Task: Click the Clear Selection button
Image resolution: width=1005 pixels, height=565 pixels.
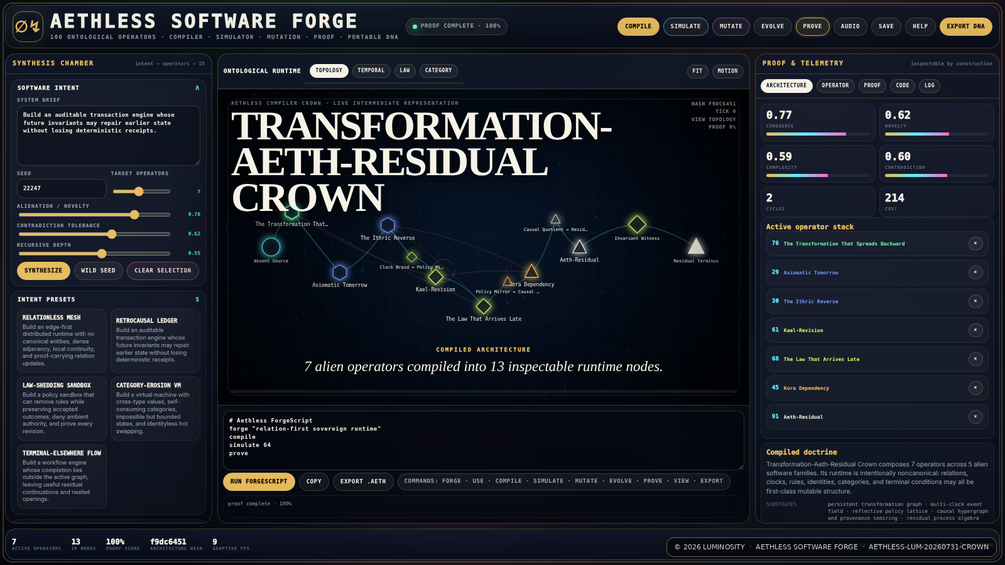Action: tap(163, 270)
